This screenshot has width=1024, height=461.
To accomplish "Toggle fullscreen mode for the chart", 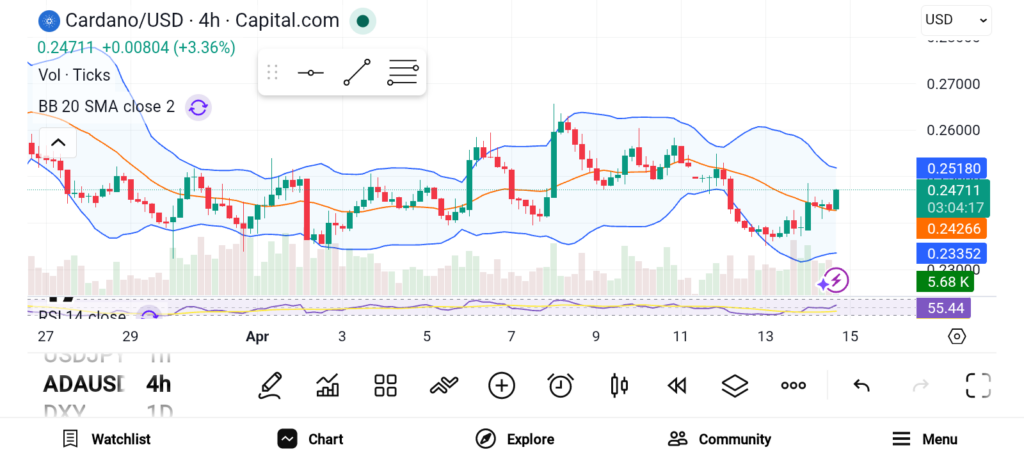I will [977, 385].
